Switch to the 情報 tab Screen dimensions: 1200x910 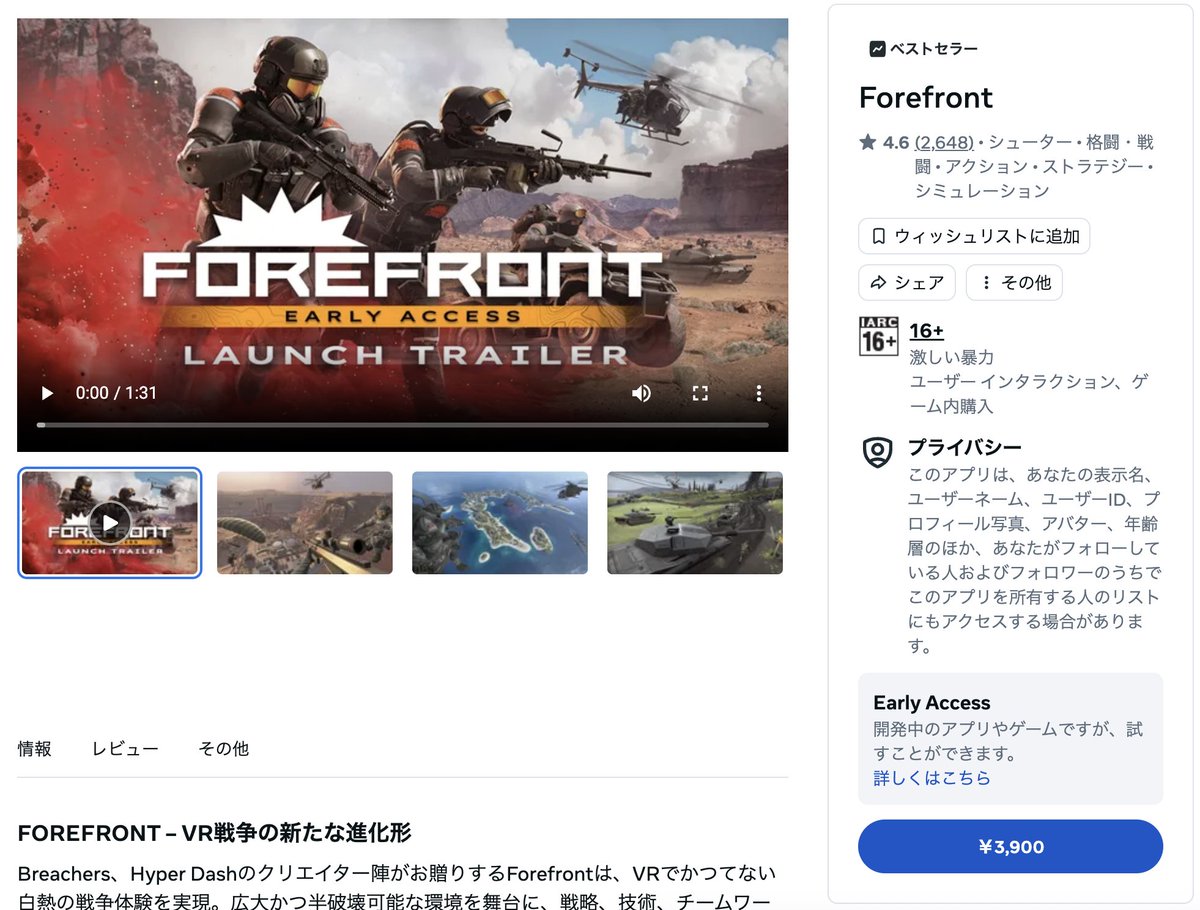click(x=35, y=749)
